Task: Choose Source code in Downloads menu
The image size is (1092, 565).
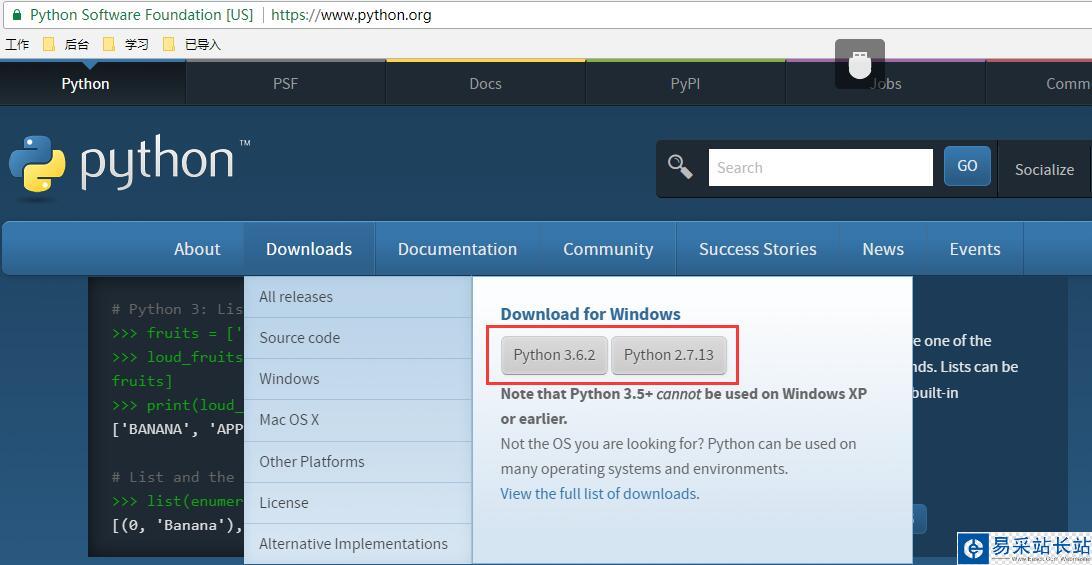Action: (299, 338)
